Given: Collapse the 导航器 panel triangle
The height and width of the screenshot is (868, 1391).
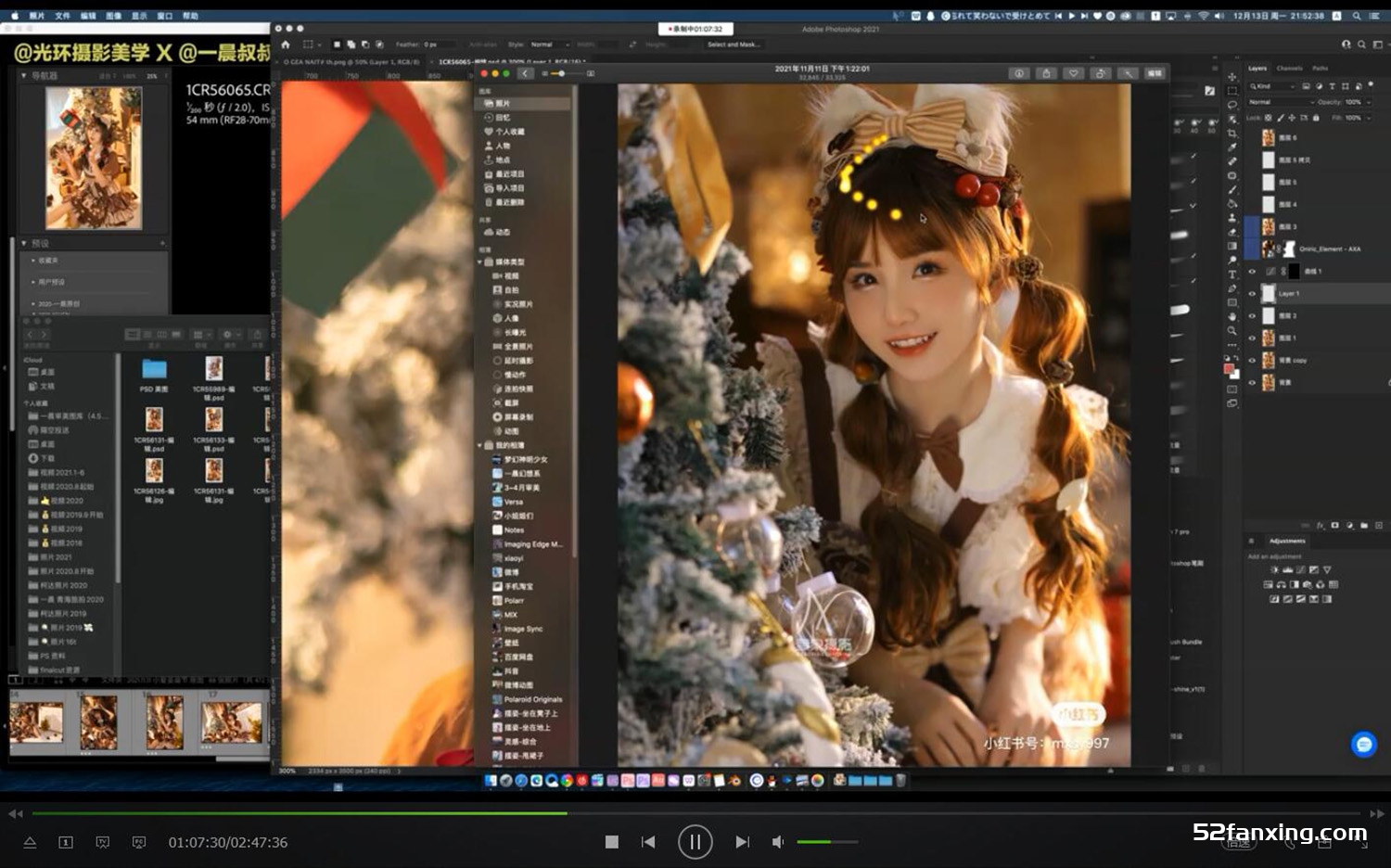Looking at the screenshot, I should [24, 75].
